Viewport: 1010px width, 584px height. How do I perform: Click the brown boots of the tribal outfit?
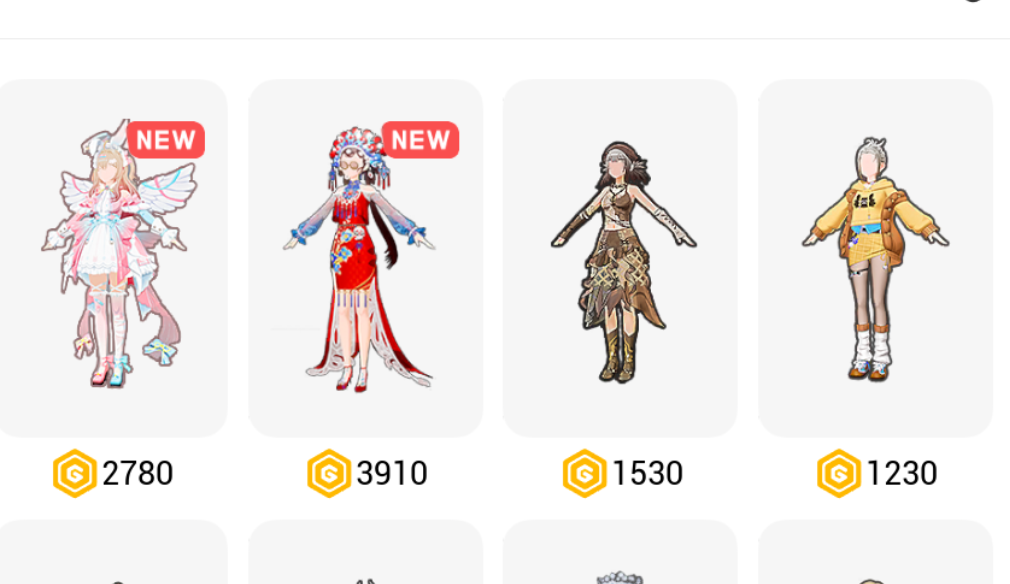pyautogui.click(x=620, y=355)
